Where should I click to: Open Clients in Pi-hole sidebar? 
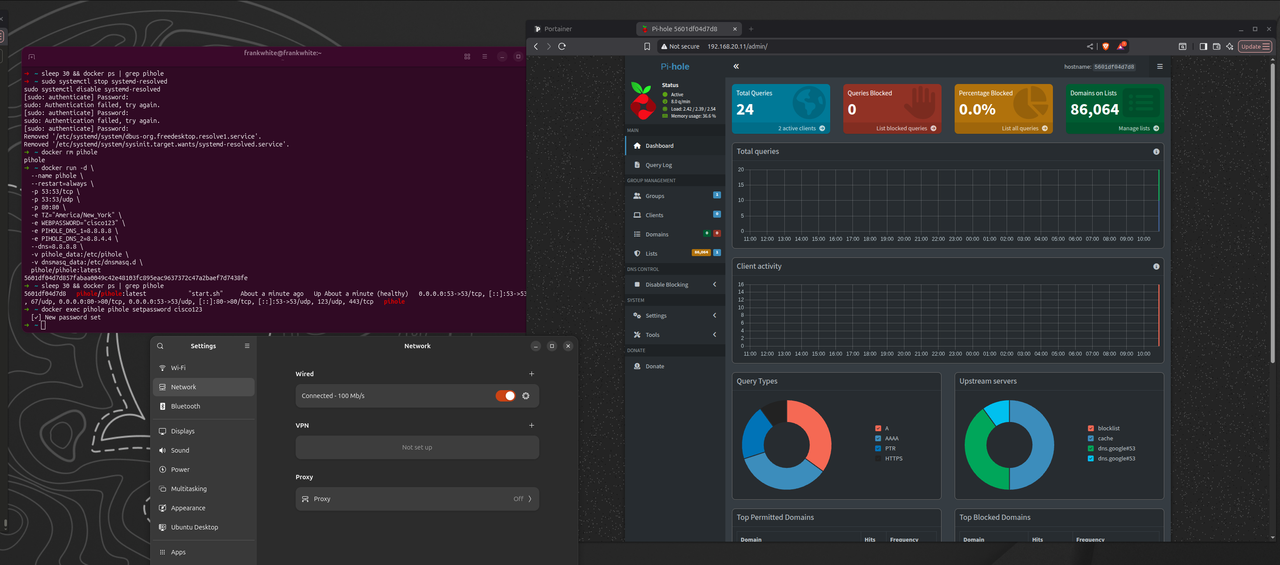click(x=675, y=215)
